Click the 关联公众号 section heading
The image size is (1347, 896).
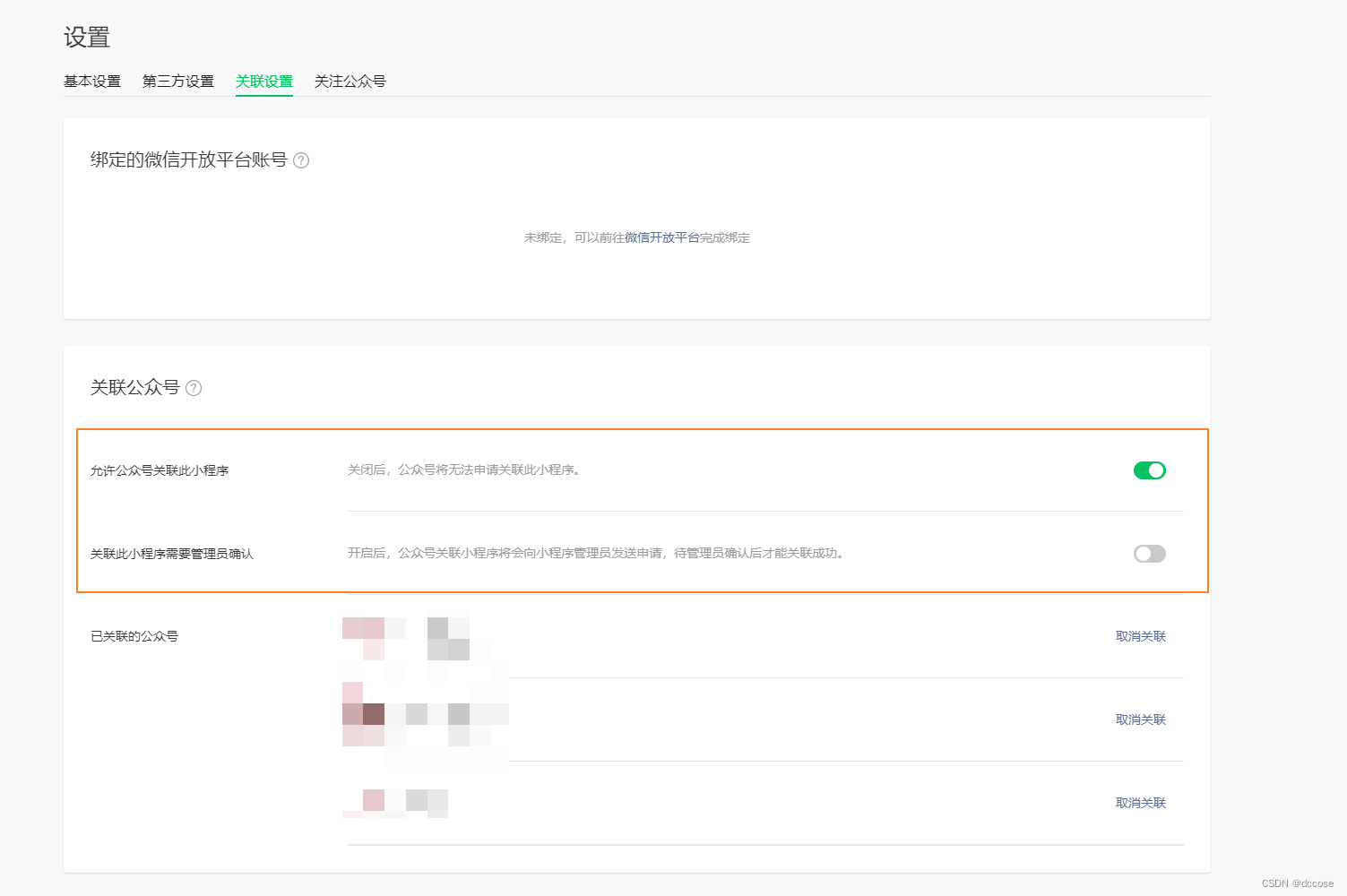click(x=135, y=387)
